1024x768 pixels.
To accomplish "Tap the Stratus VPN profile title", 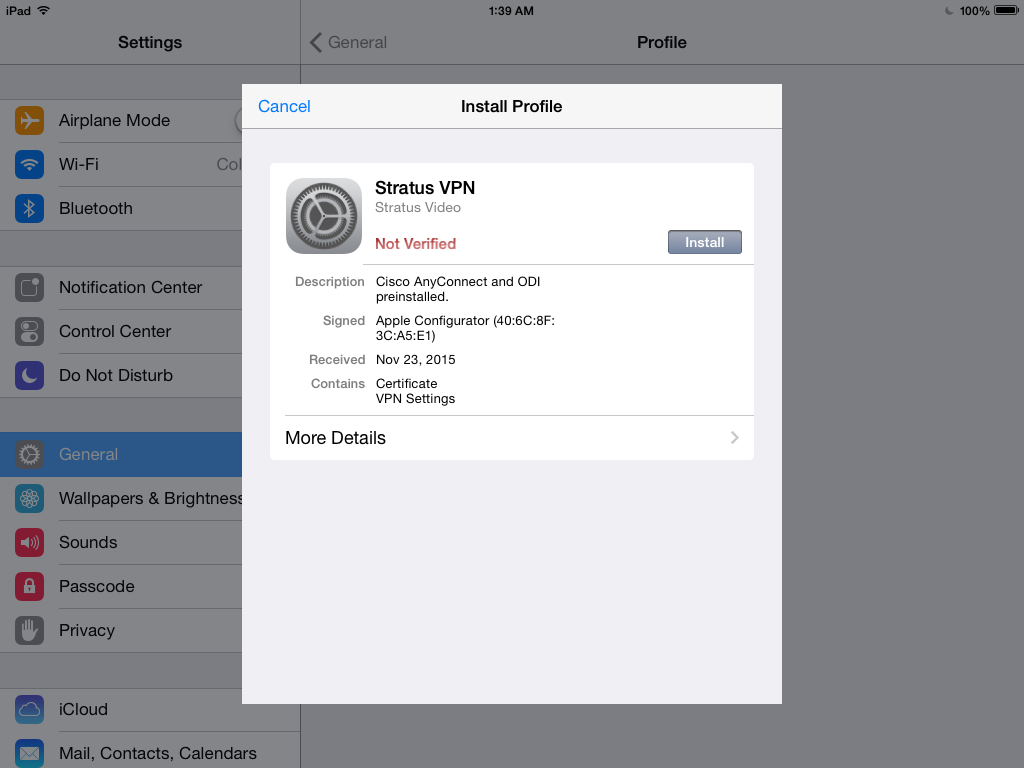I will click(x=425, y=188).
